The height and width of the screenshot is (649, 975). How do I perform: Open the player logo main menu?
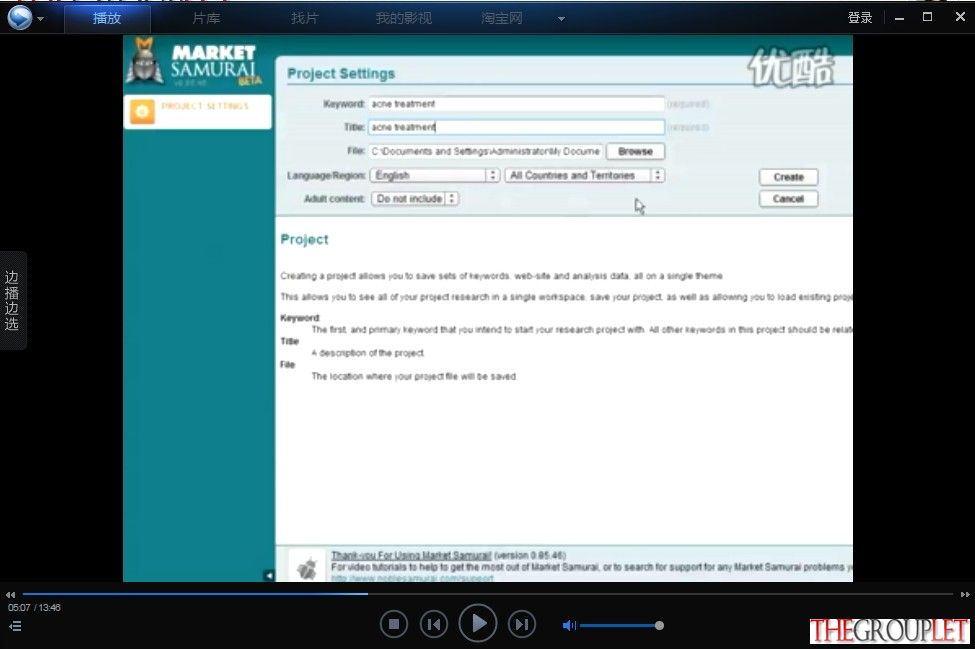tap(19, 17)
